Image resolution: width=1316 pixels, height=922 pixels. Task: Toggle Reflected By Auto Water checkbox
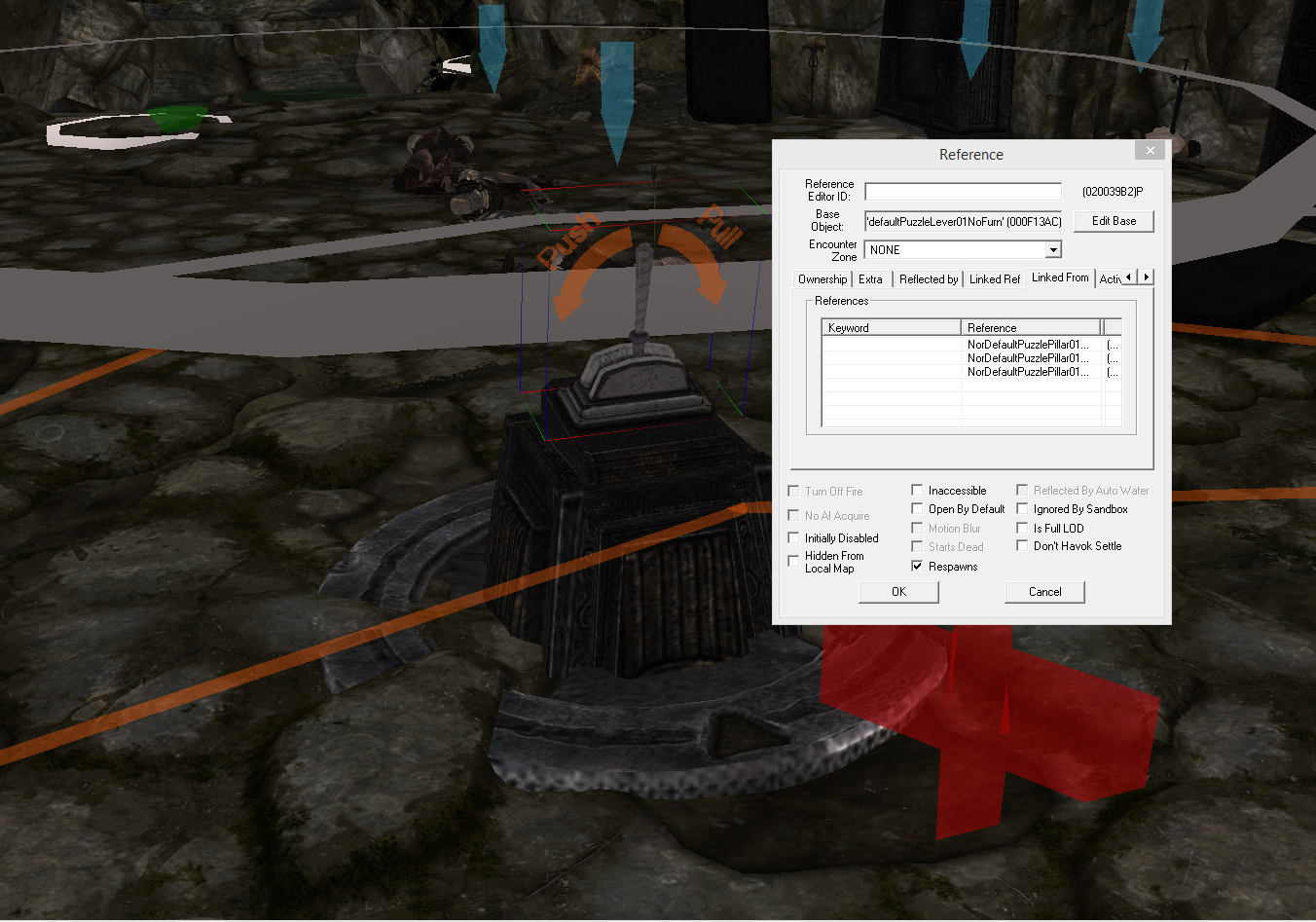coord(1022,490)
